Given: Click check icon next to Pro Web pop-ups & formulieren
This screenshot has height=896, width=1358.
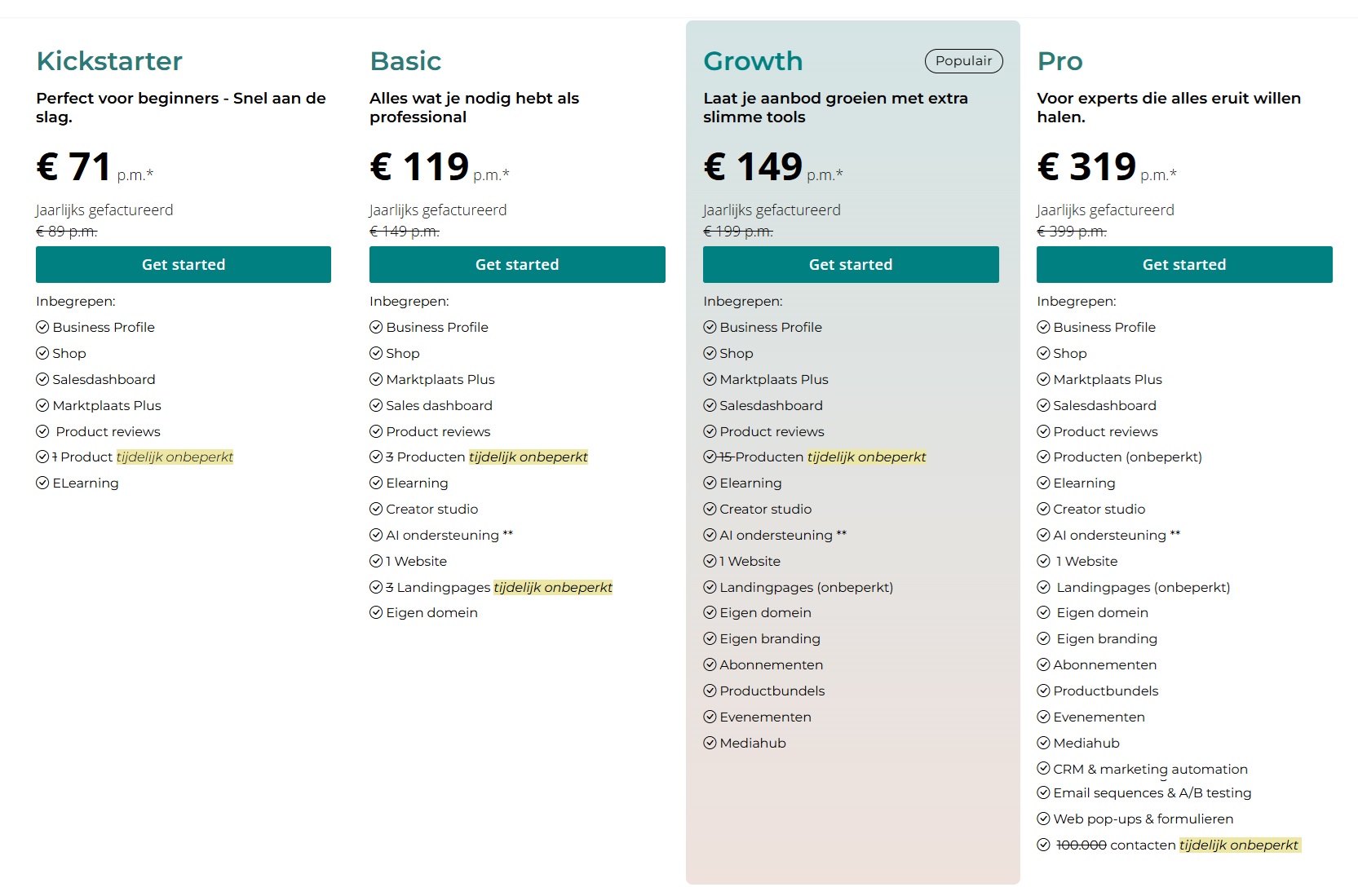Looking at the screenshot, I should click(x=1043, y=819).
